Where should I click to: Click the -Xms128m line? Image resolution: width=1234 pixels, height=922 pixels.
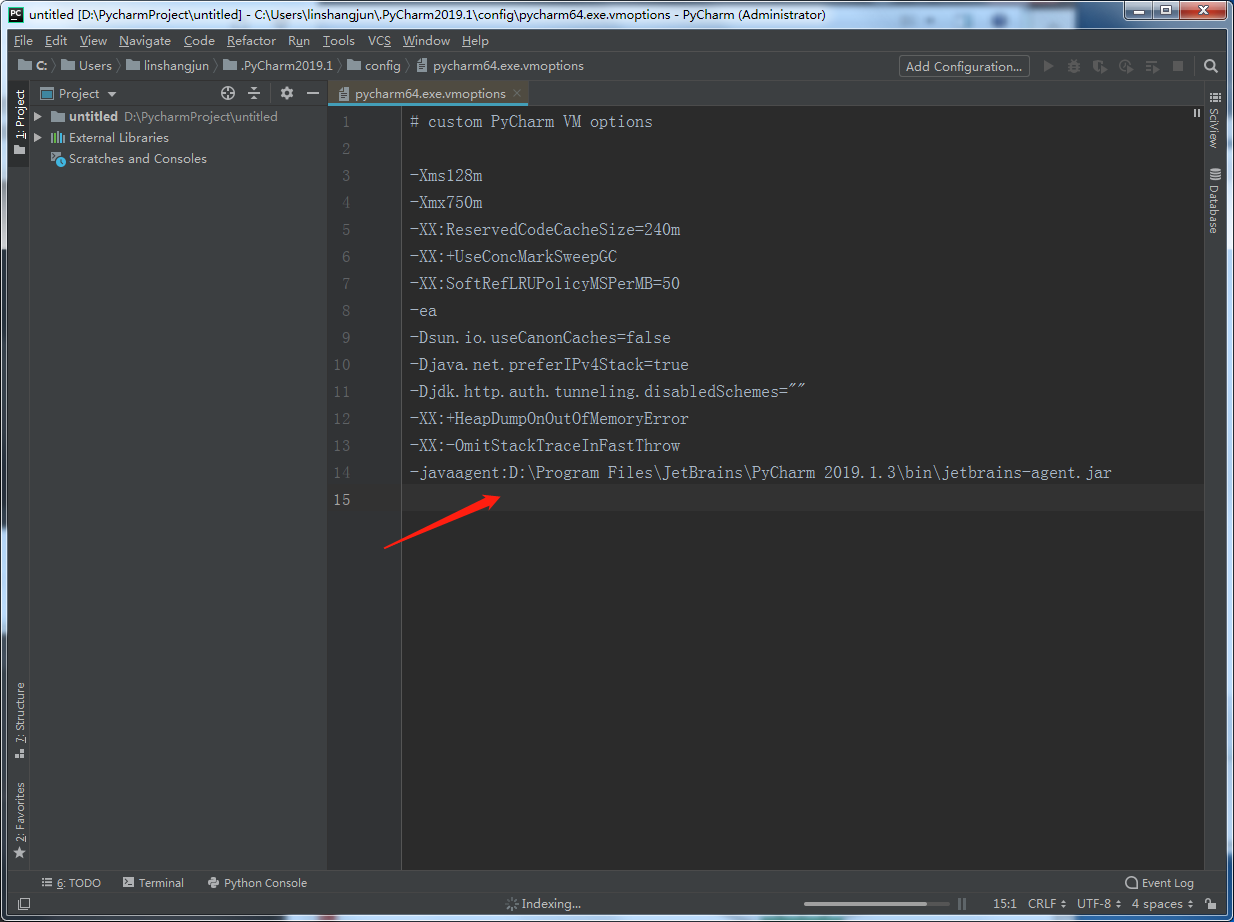tap(446, 176)
